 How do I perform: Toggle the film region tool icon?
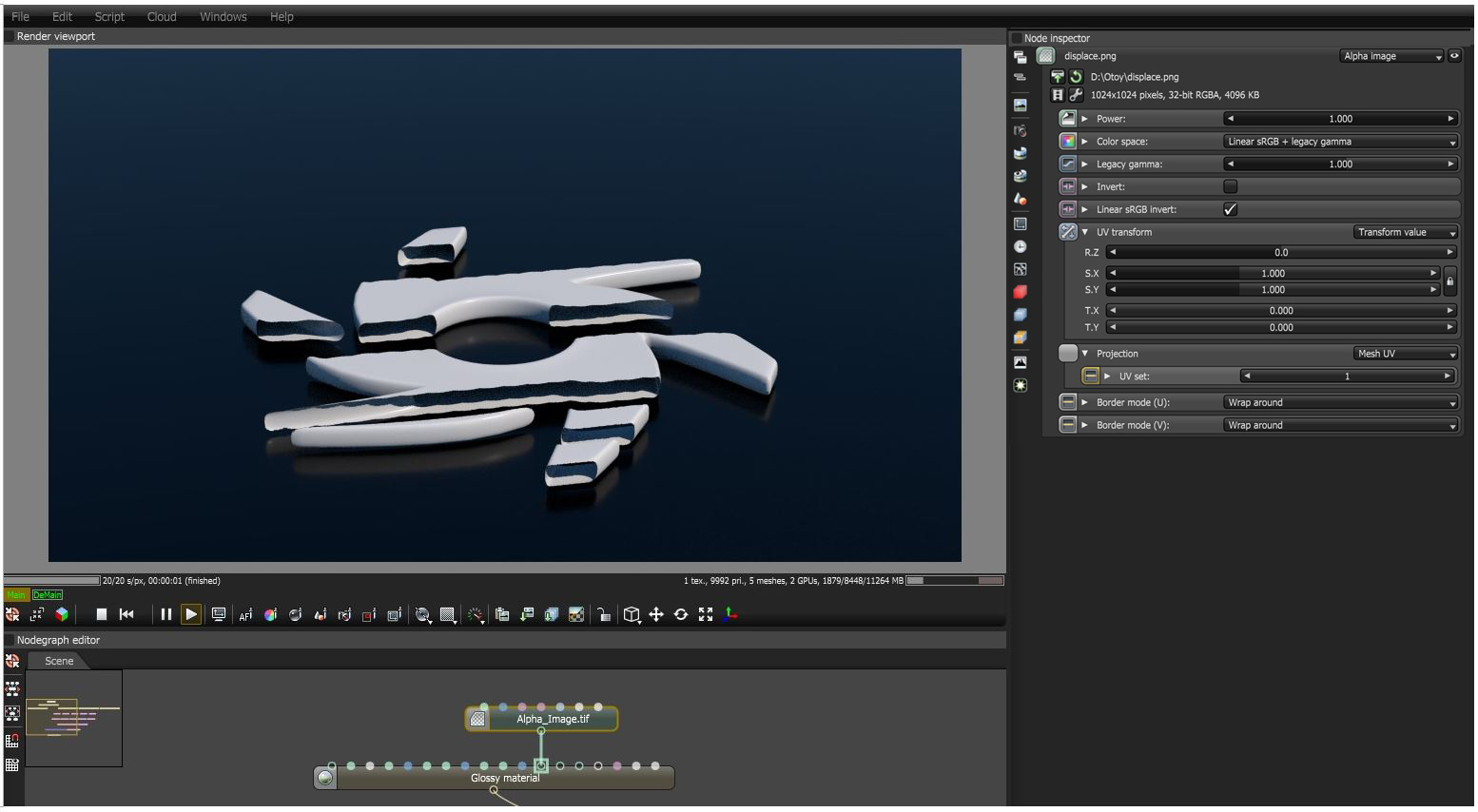394,615
